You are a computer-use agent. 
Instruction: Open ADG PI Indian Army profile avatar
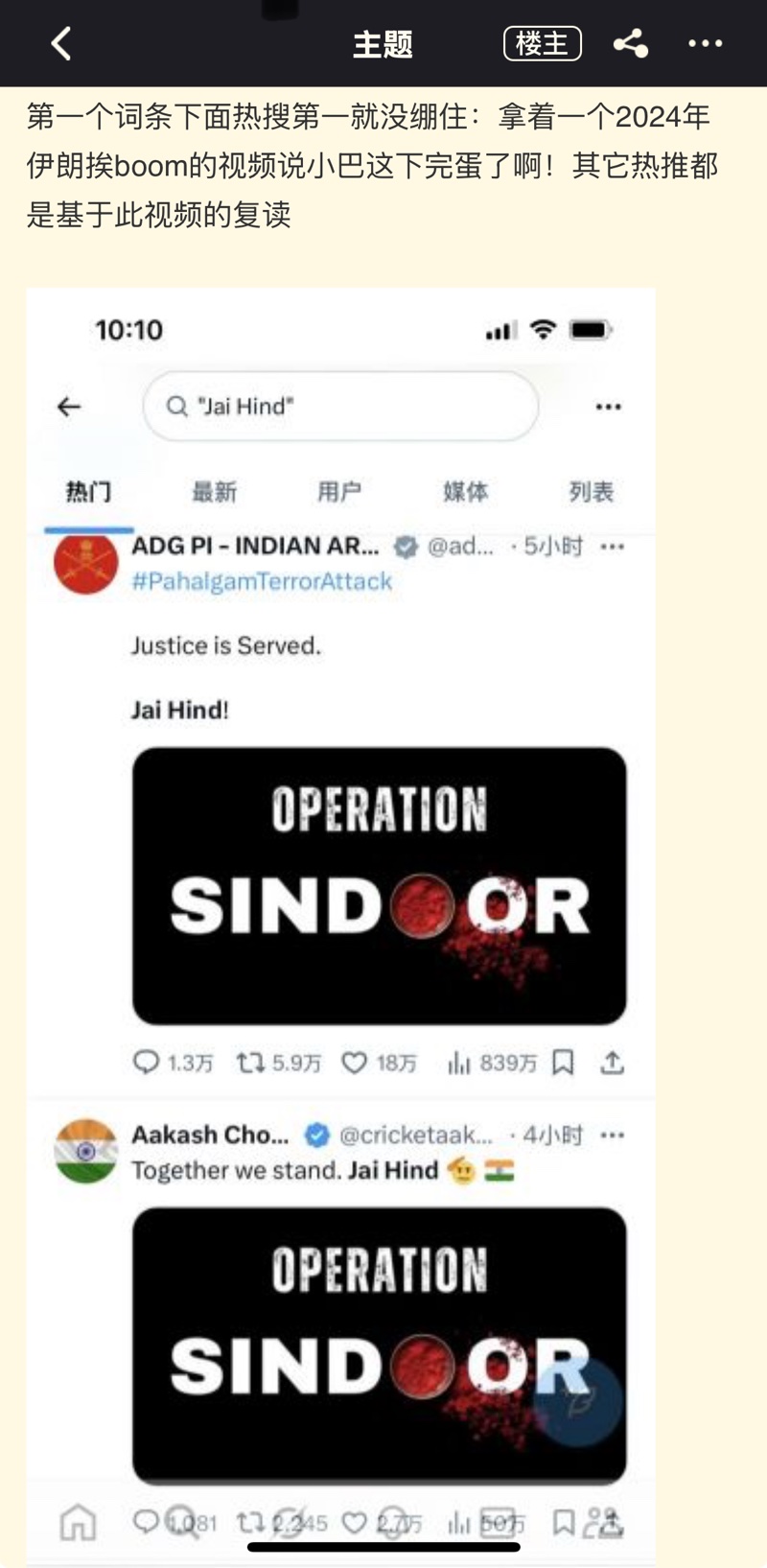(x=86, y=562)
